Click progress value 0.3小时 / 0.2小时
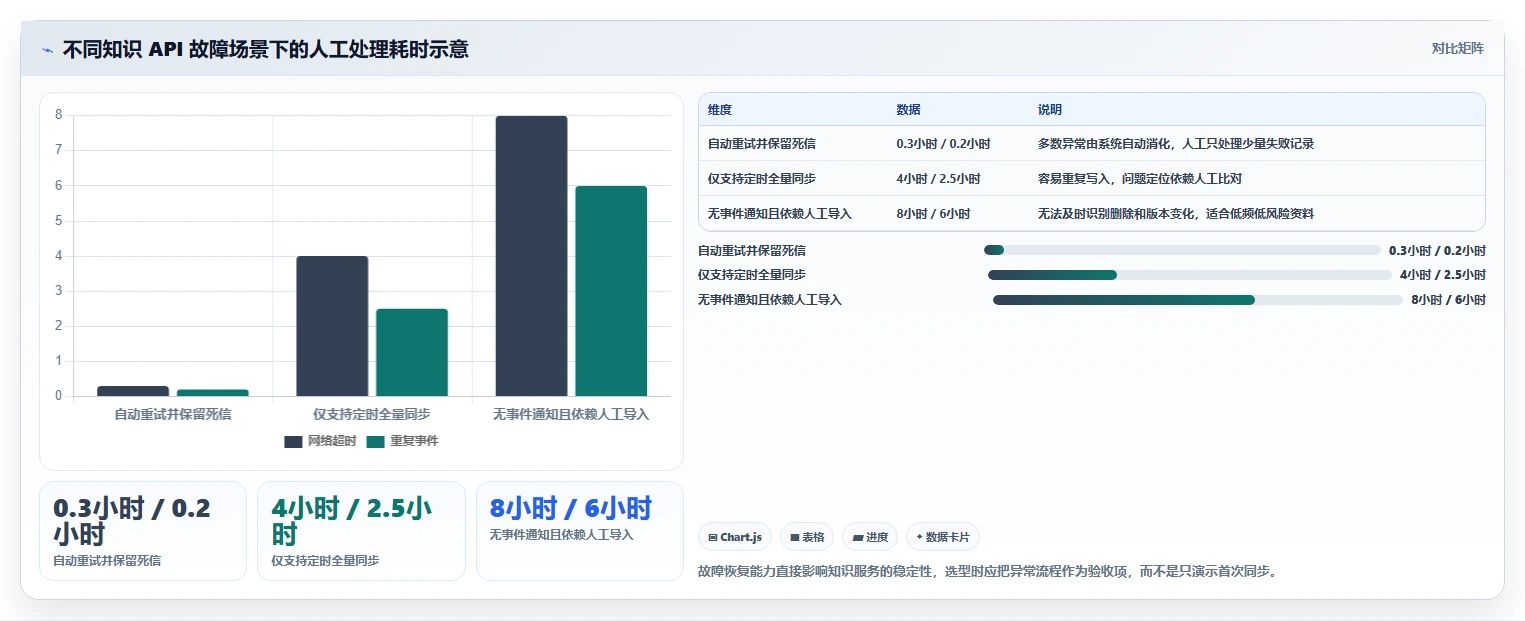Screen dimensions: 1525x621 click(x=1437, y=250)
